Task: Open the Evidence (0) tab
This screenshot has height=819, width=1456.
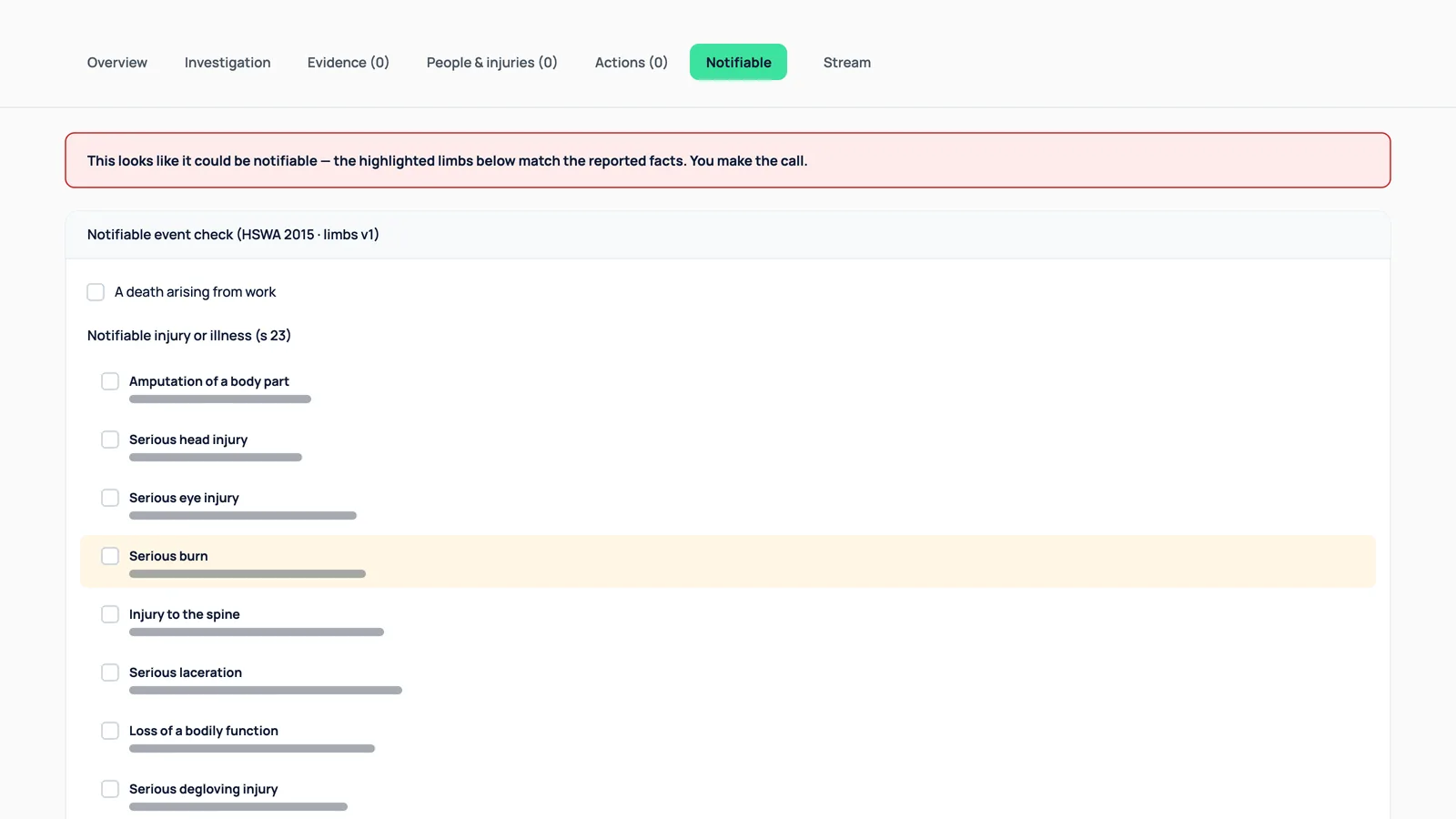Action: coord(348,62)
